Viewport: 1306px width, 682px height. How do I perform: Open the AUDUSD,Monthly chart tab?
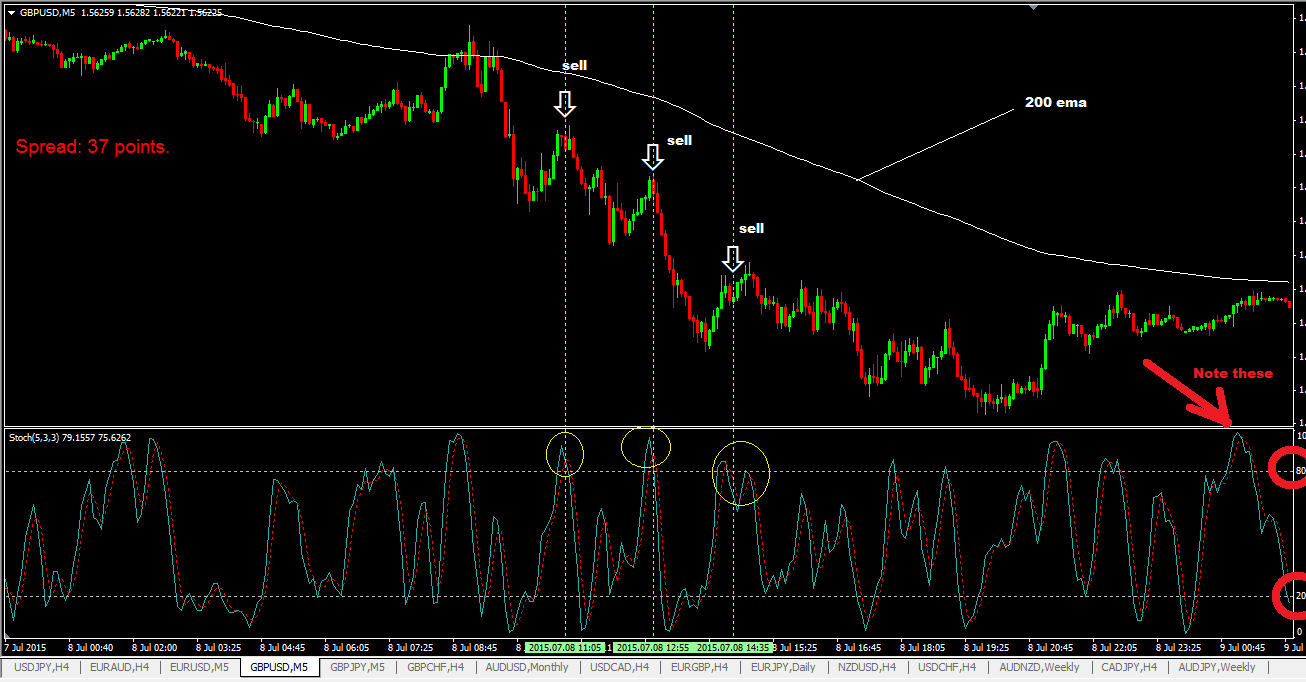pyautogui.click(x=527, y=667)
